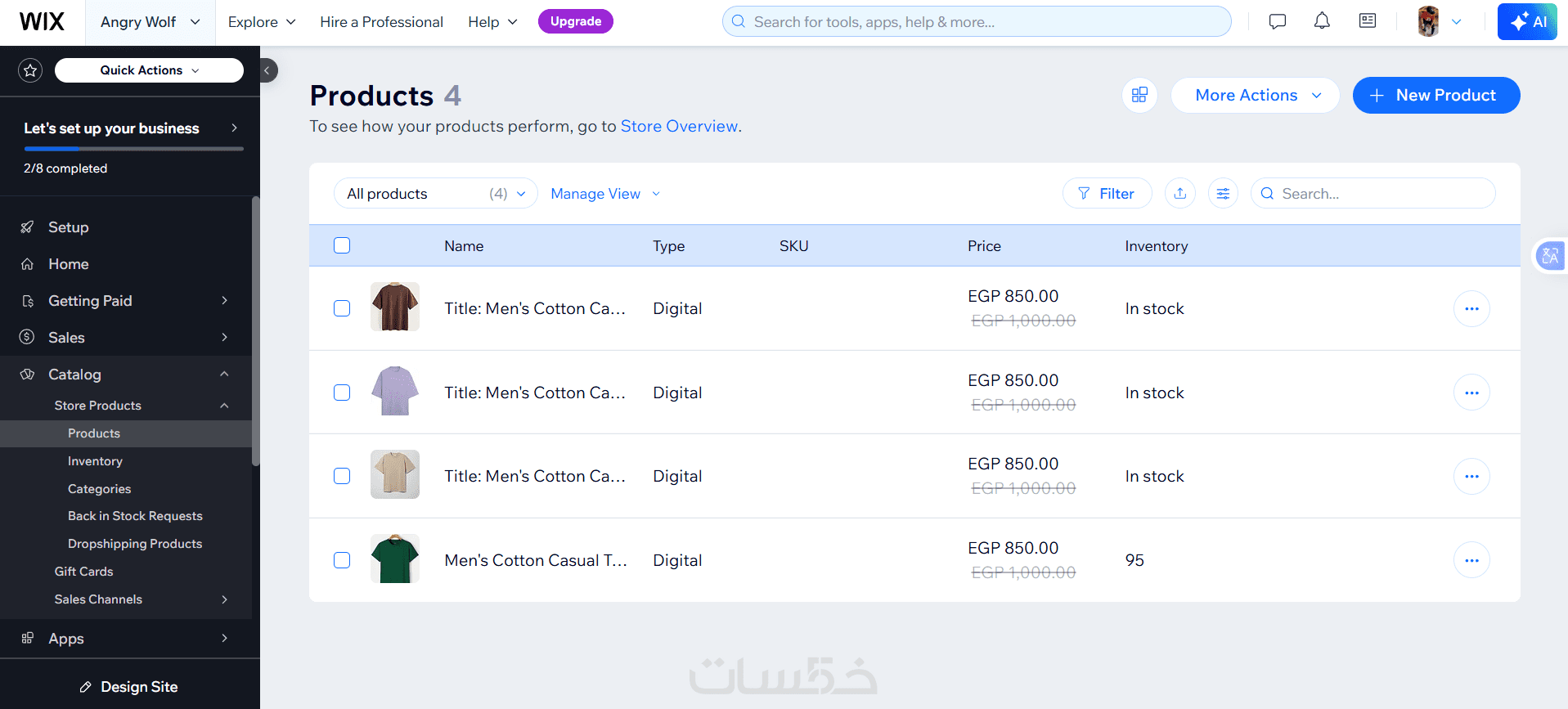Open Categories in the sidebar menu

pos(99,489)
